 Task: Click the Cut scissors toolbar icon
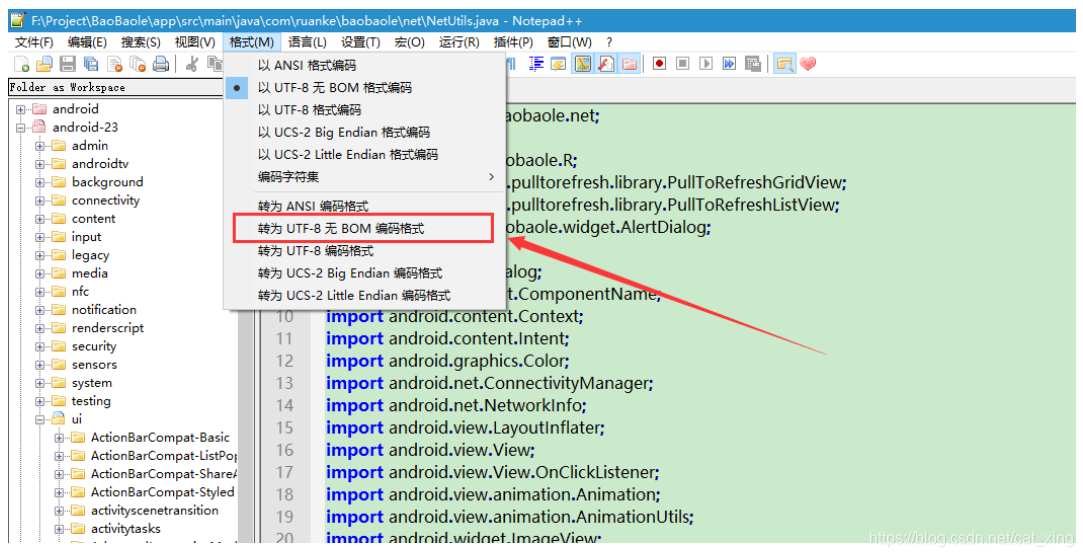tap(193, 64)
